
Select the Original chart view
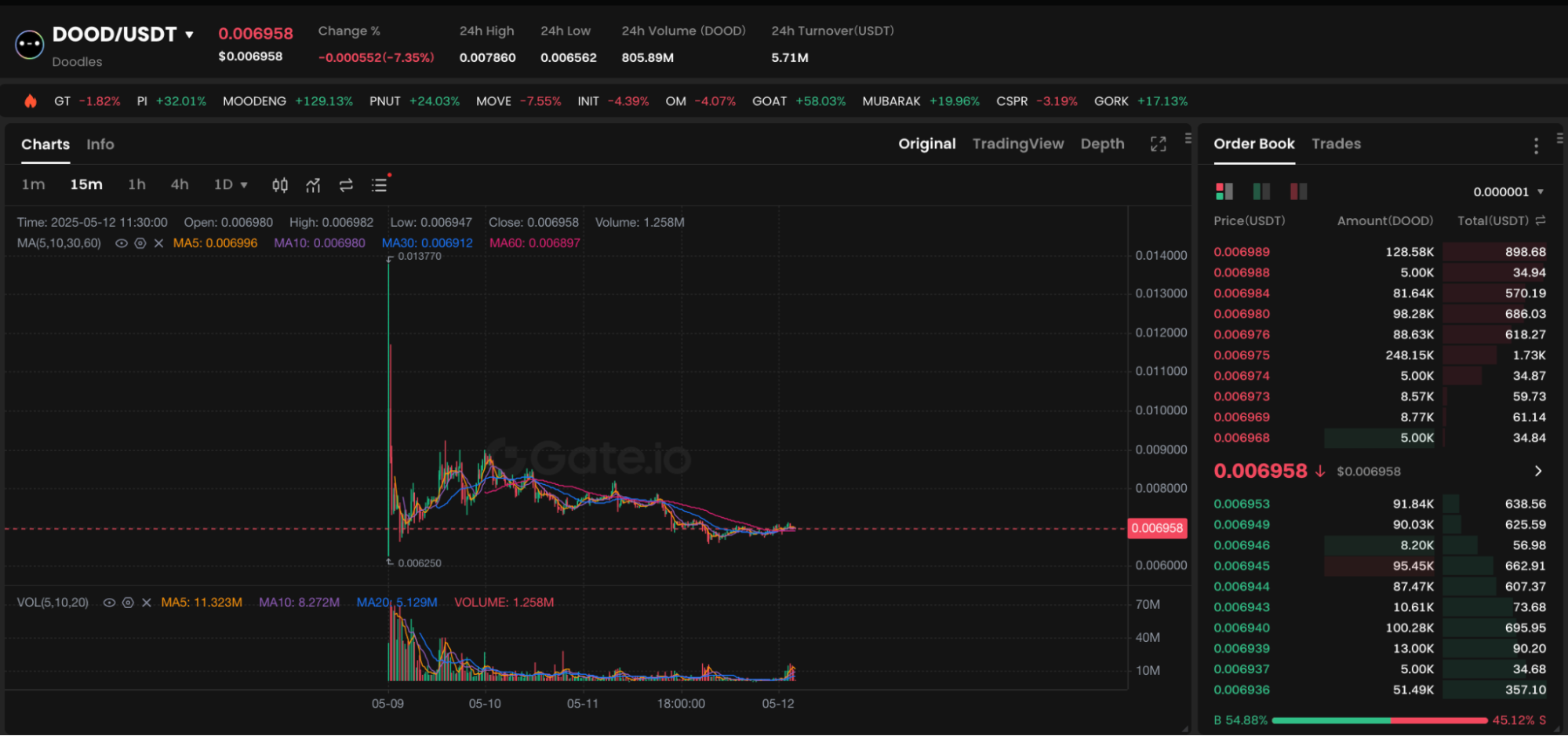pos(927,144)
